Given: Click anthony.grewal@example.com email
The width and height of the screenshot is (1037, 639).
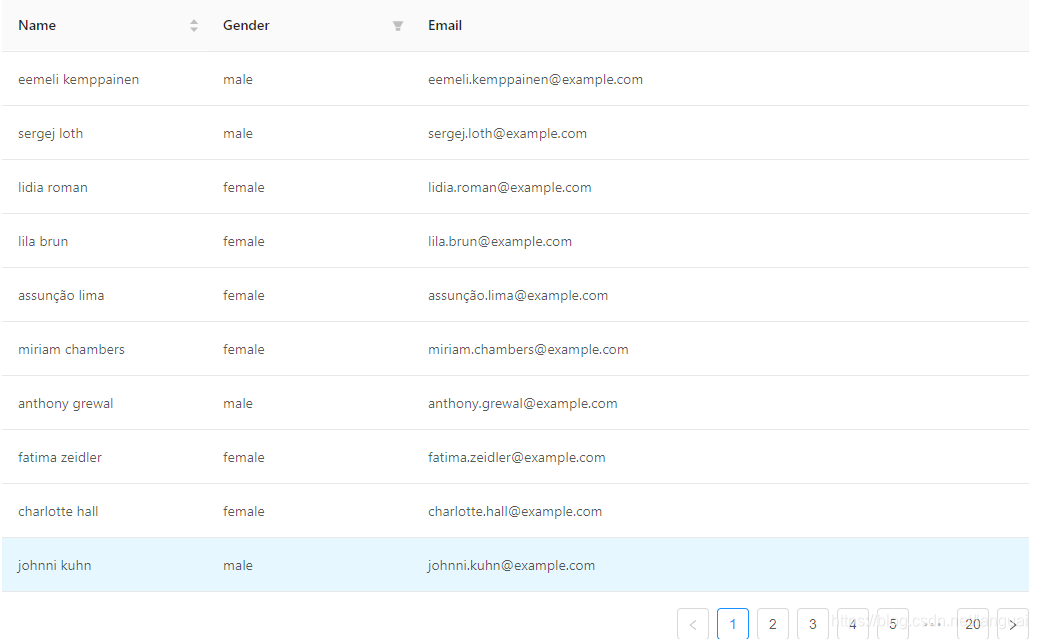Looking at the screenshot, I should (522, 404).
